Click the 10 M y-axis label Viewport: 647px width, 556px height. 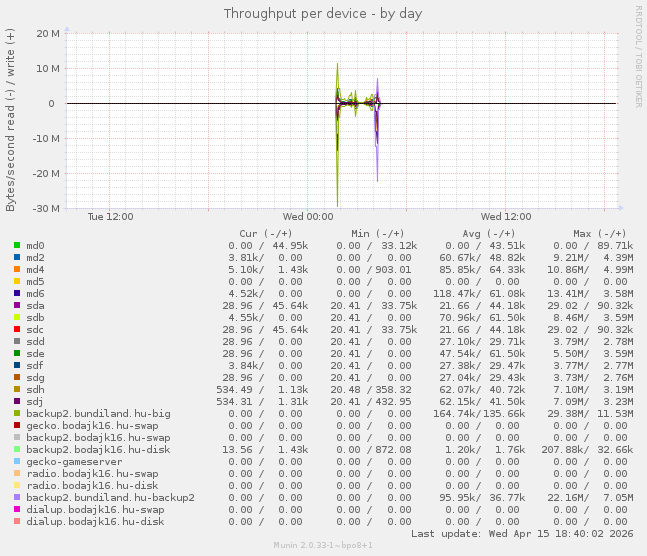48,69
